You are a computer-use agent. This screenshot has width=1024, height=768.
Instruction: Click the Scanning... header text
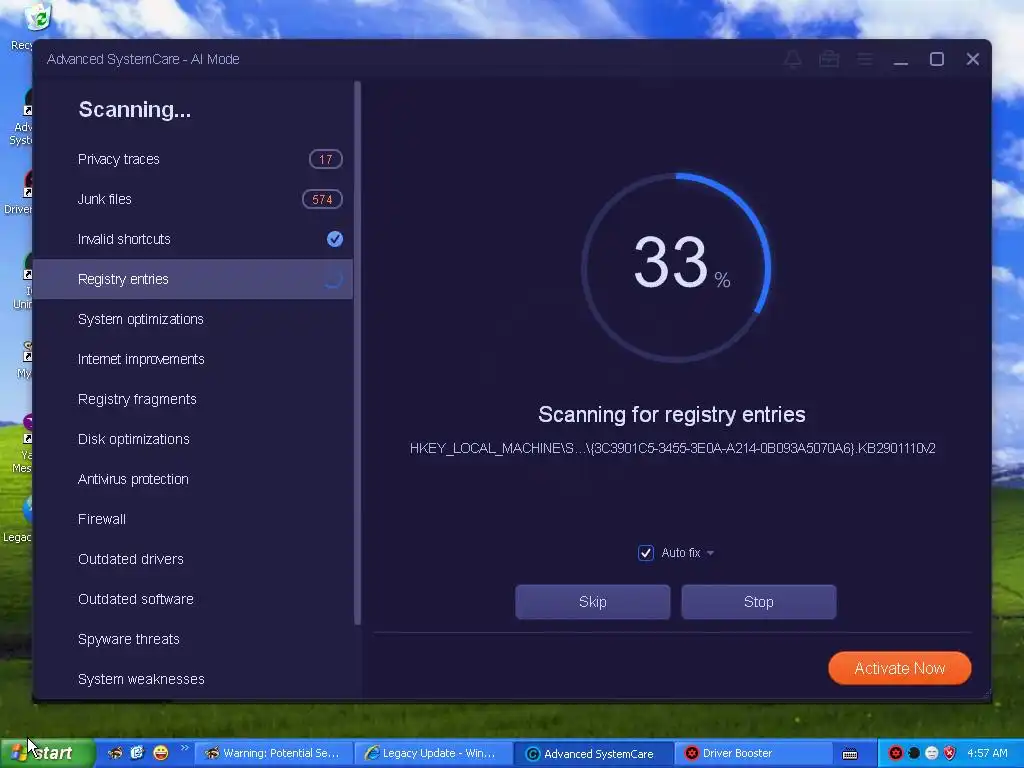[135, 109]
